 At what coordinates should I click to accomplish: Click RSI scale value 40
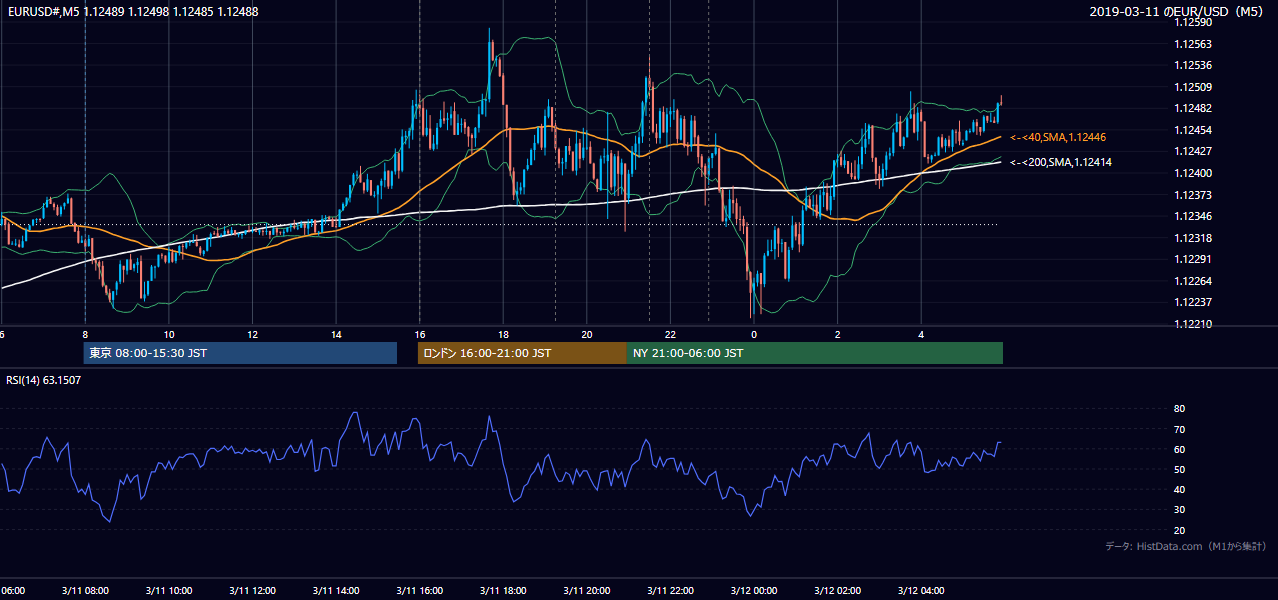[x=1180, y=489]
